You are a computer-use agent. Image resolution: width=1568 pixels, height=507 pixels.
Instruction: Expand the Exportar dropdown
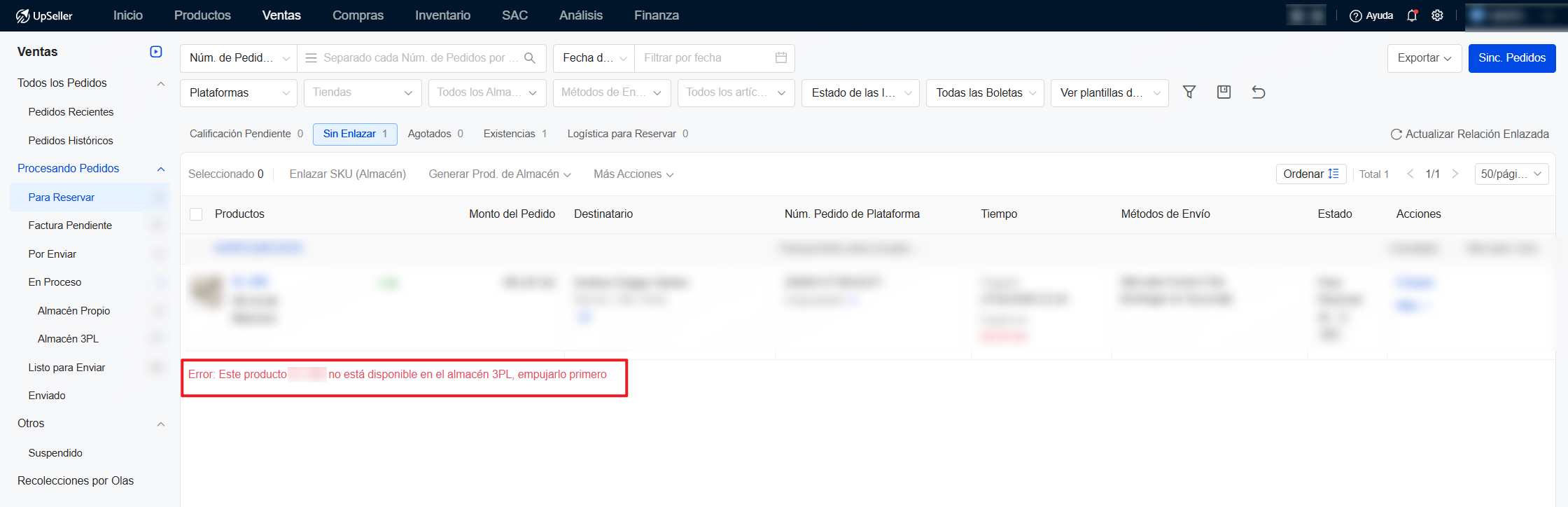1424,58
